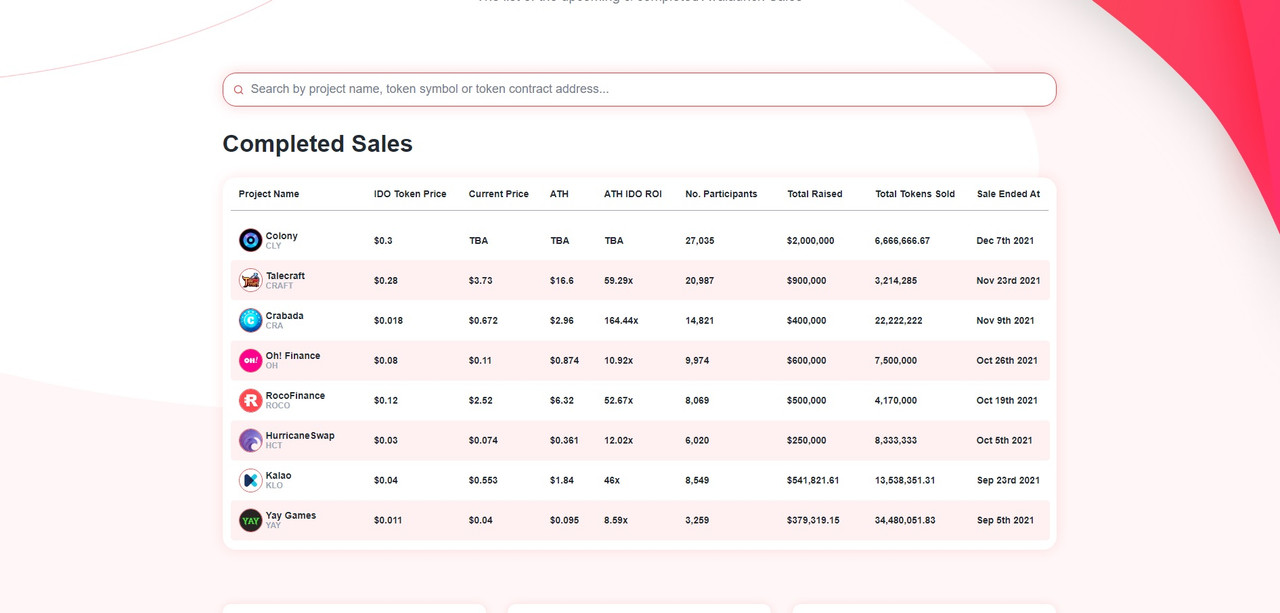Image resolution: width=1280 pixels, height=613 pixels.
Task: Select the $0.874 ATH value
Action: pos(565,361)
